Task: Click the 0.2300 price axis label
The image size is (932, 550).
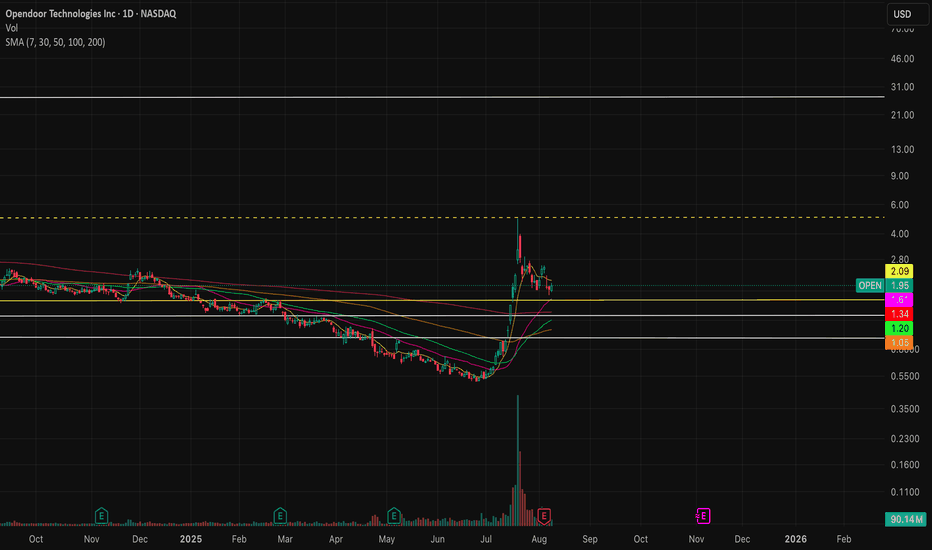Action: (x=905, y=439)
